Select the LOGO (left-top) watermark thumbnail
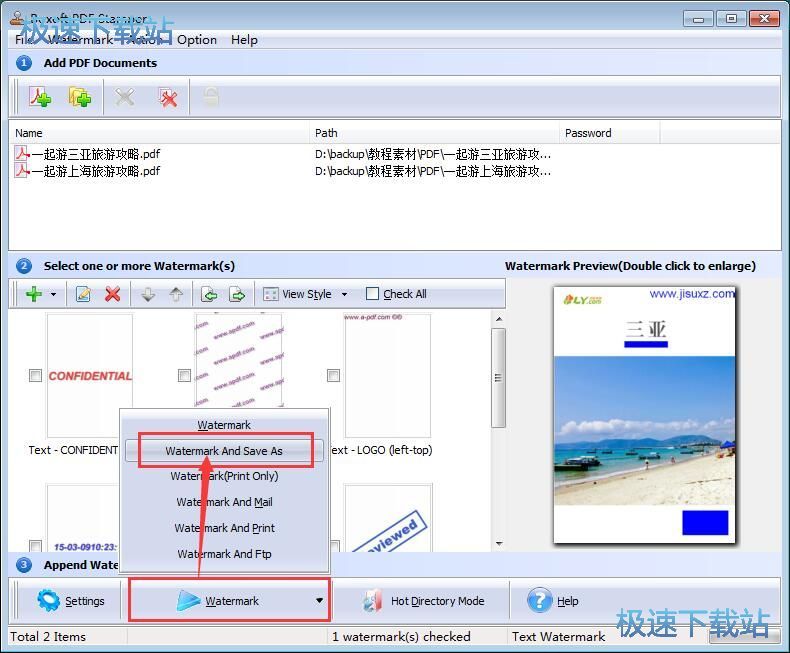 387,375
